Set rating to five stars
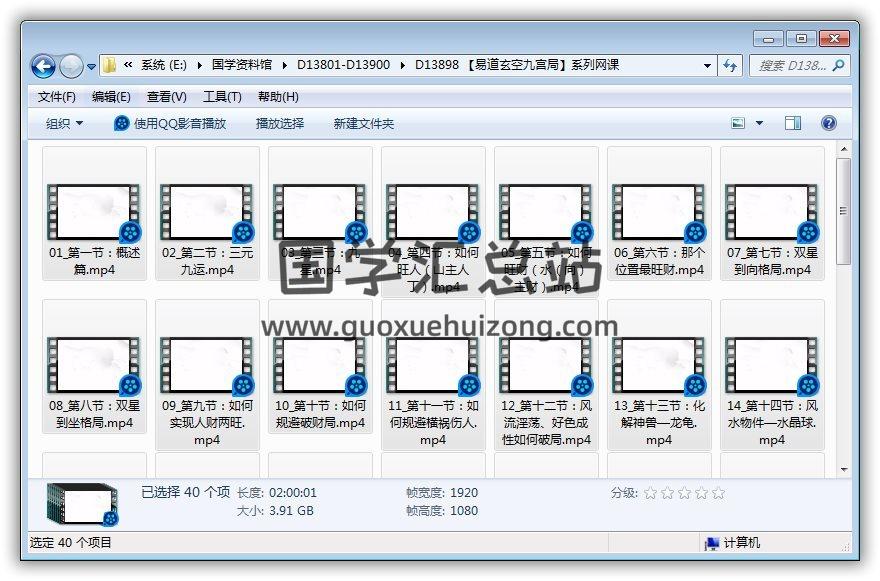Viewport: 880px width, 581px height. point(718,493)
